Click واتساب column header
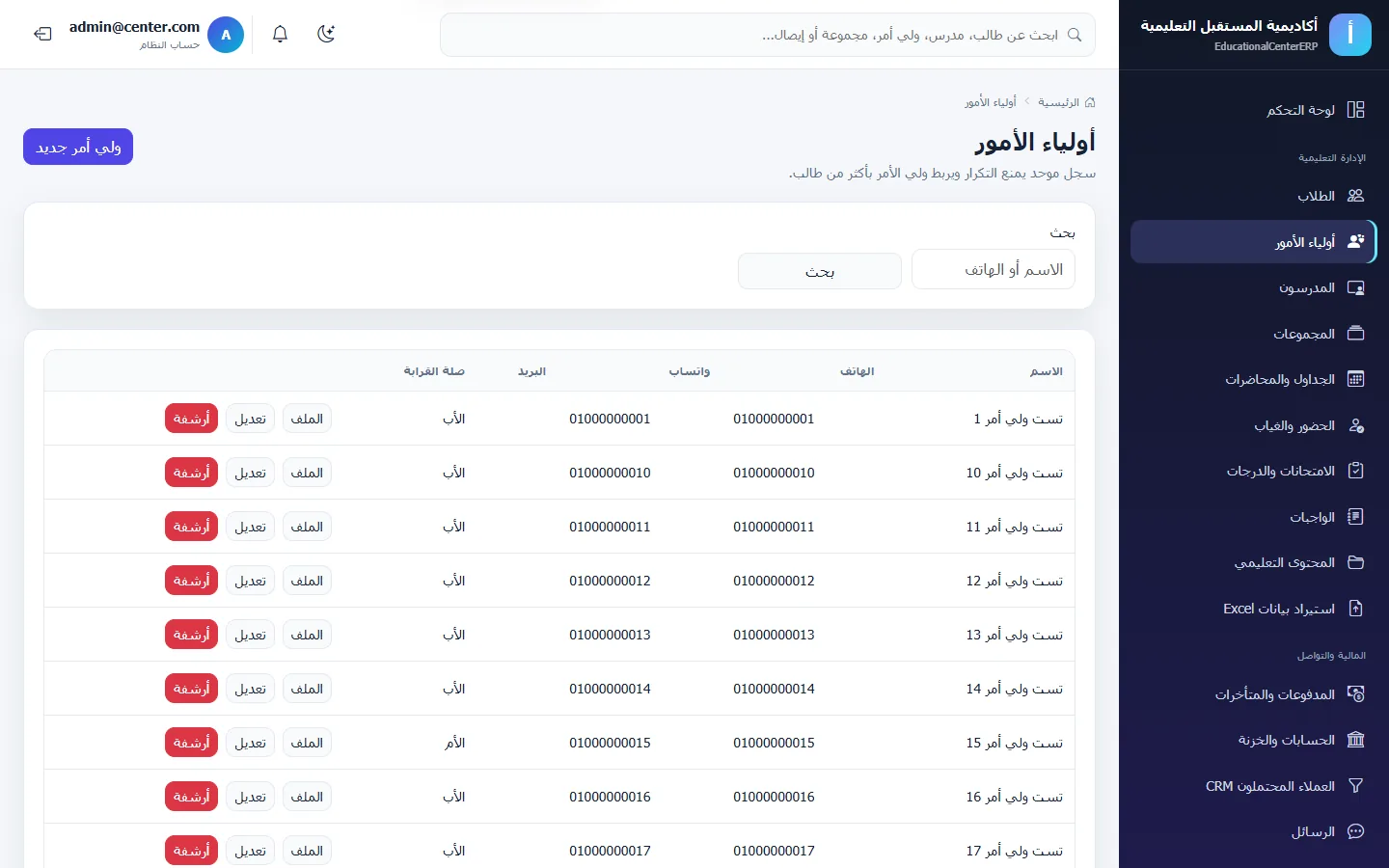This screenshot has width=1389, height=868. [690, 371]
